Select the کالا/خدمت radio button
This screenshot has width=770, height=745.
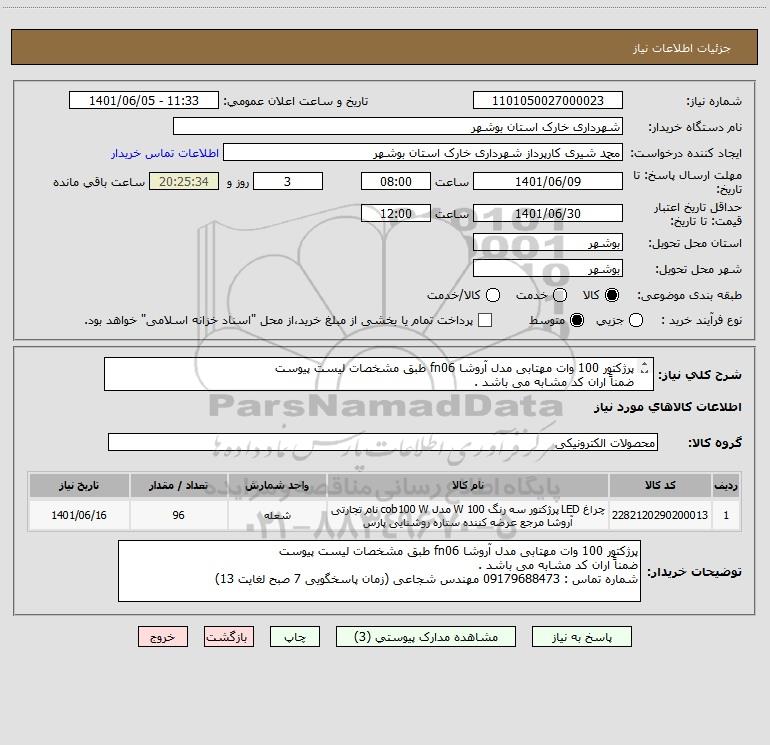[493, 295]
